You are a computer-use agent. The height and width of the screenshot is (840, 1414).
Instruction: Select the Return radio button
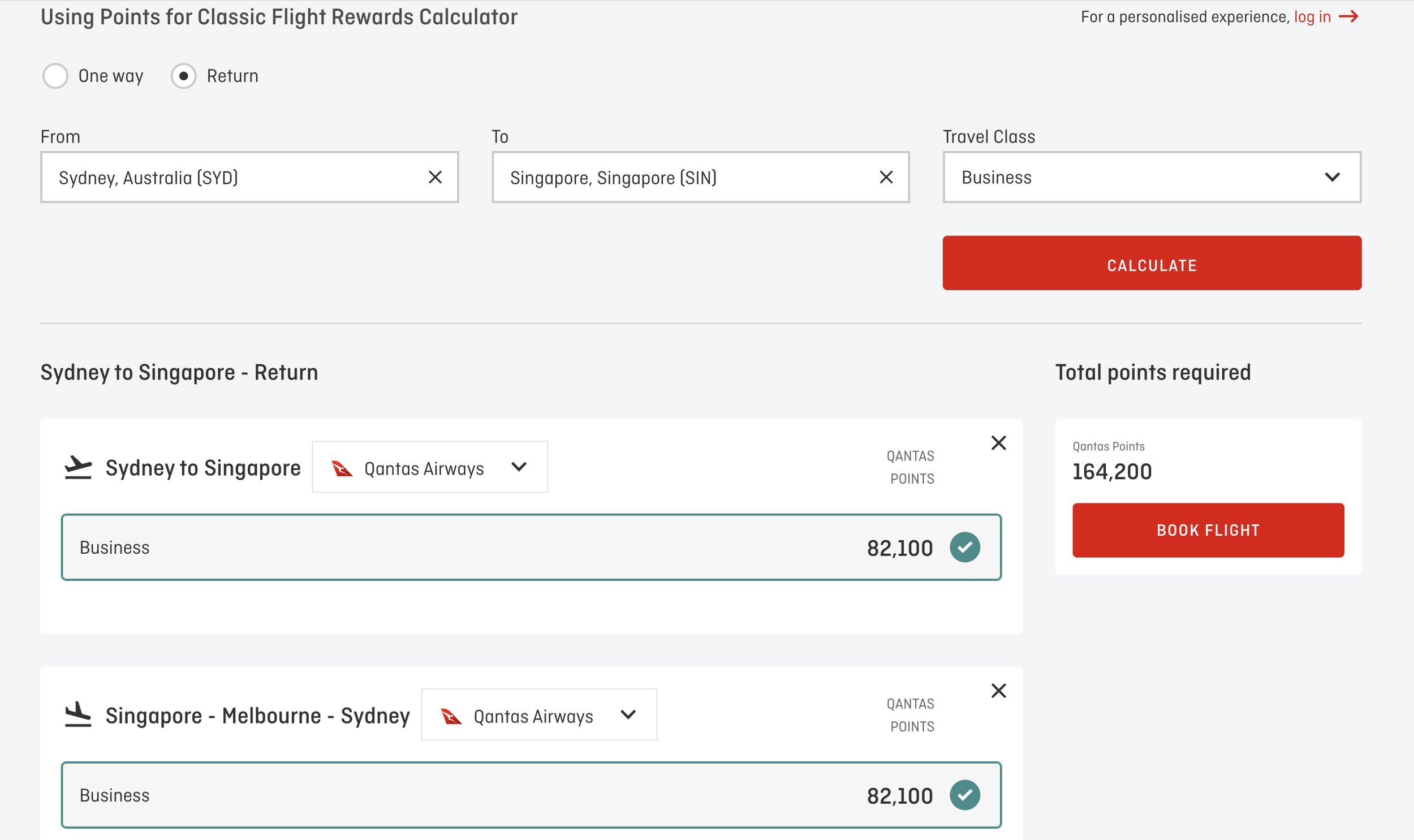pyautogui.click(x=183, y=76)
